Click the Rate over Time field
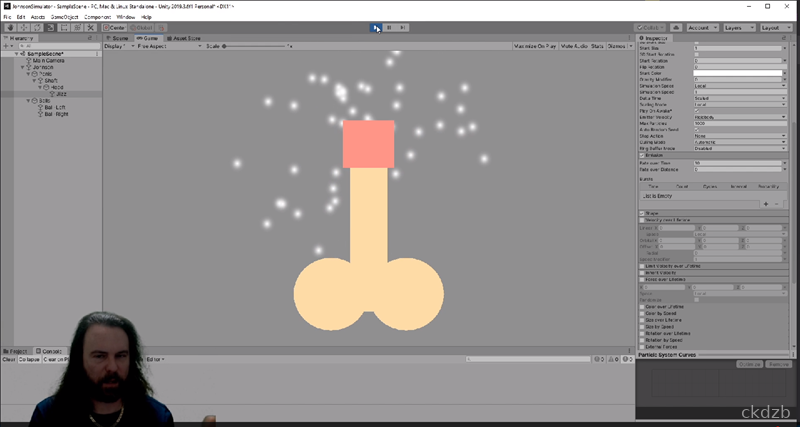Image resolution: width=800 pixels, height=427 pixels. (x=738, y=163)
